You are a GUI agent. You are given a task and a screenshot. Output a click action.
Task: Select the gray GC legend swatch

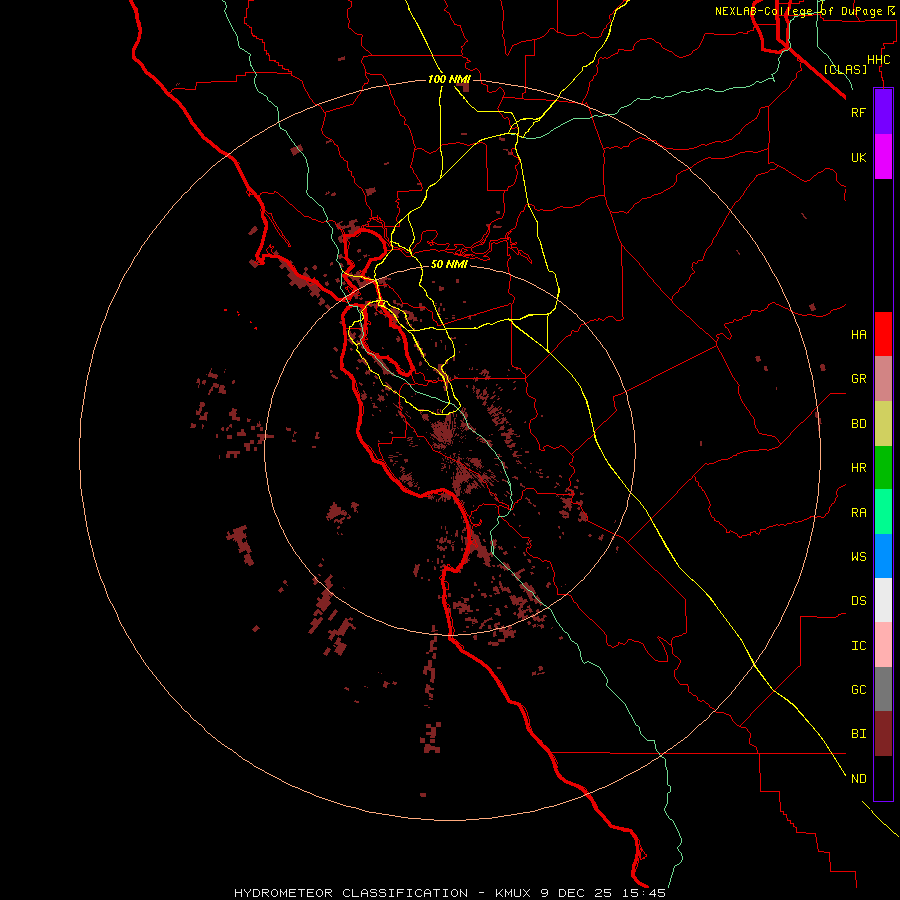coord(883,689)
